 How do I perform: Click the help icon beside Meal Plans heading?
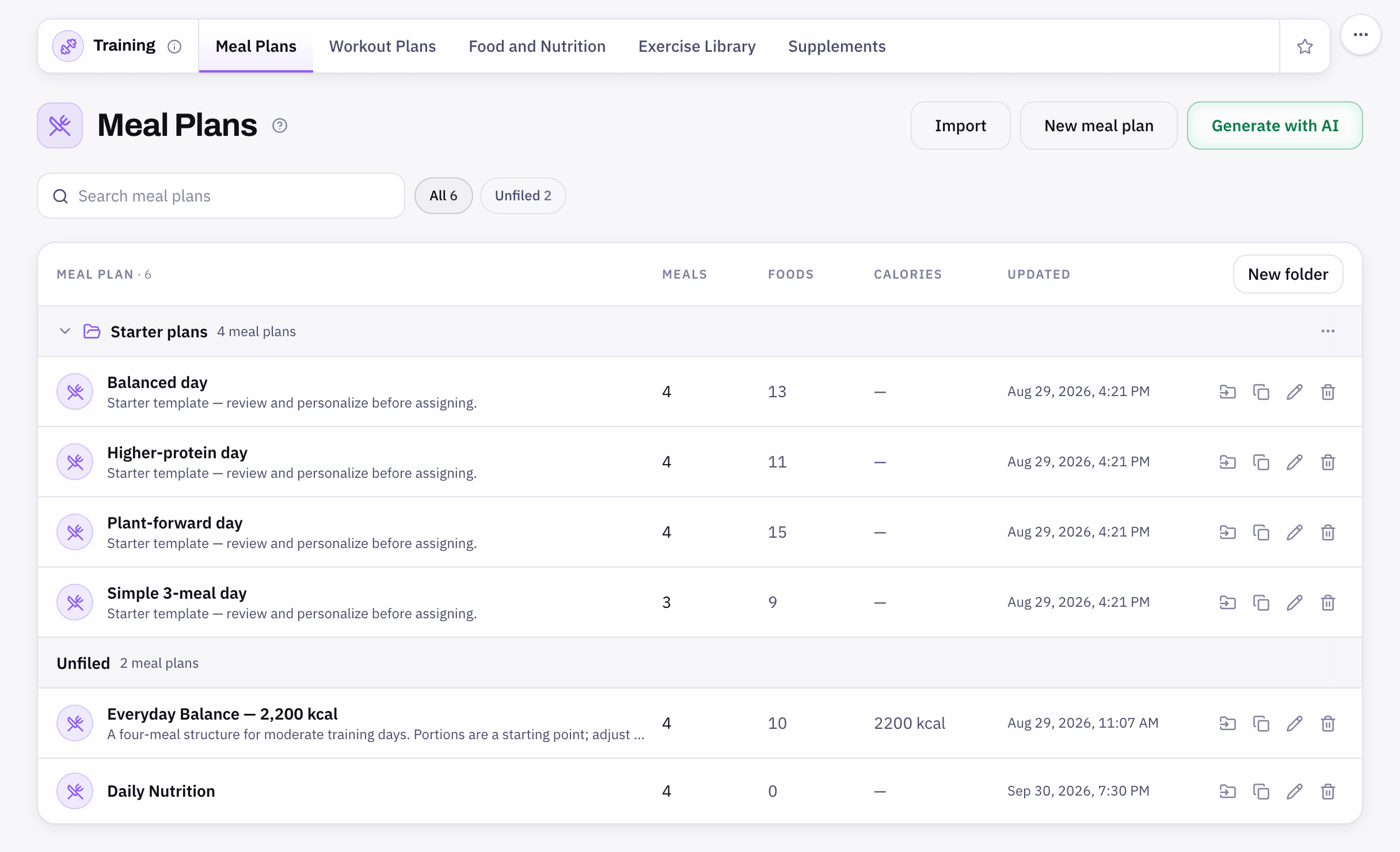(280, 125)
